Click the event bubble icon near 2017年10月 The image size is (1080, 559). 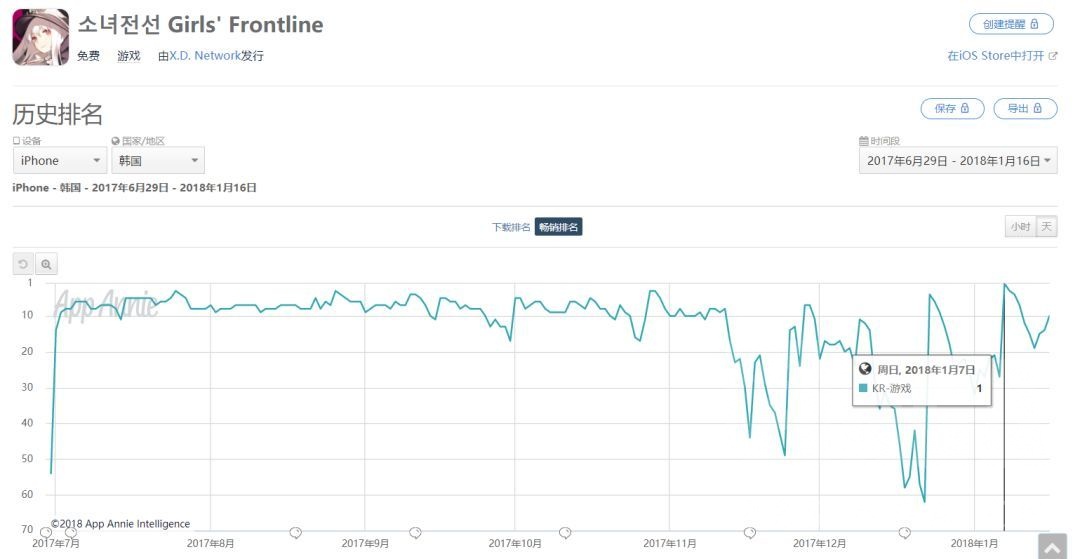(565, 533)
